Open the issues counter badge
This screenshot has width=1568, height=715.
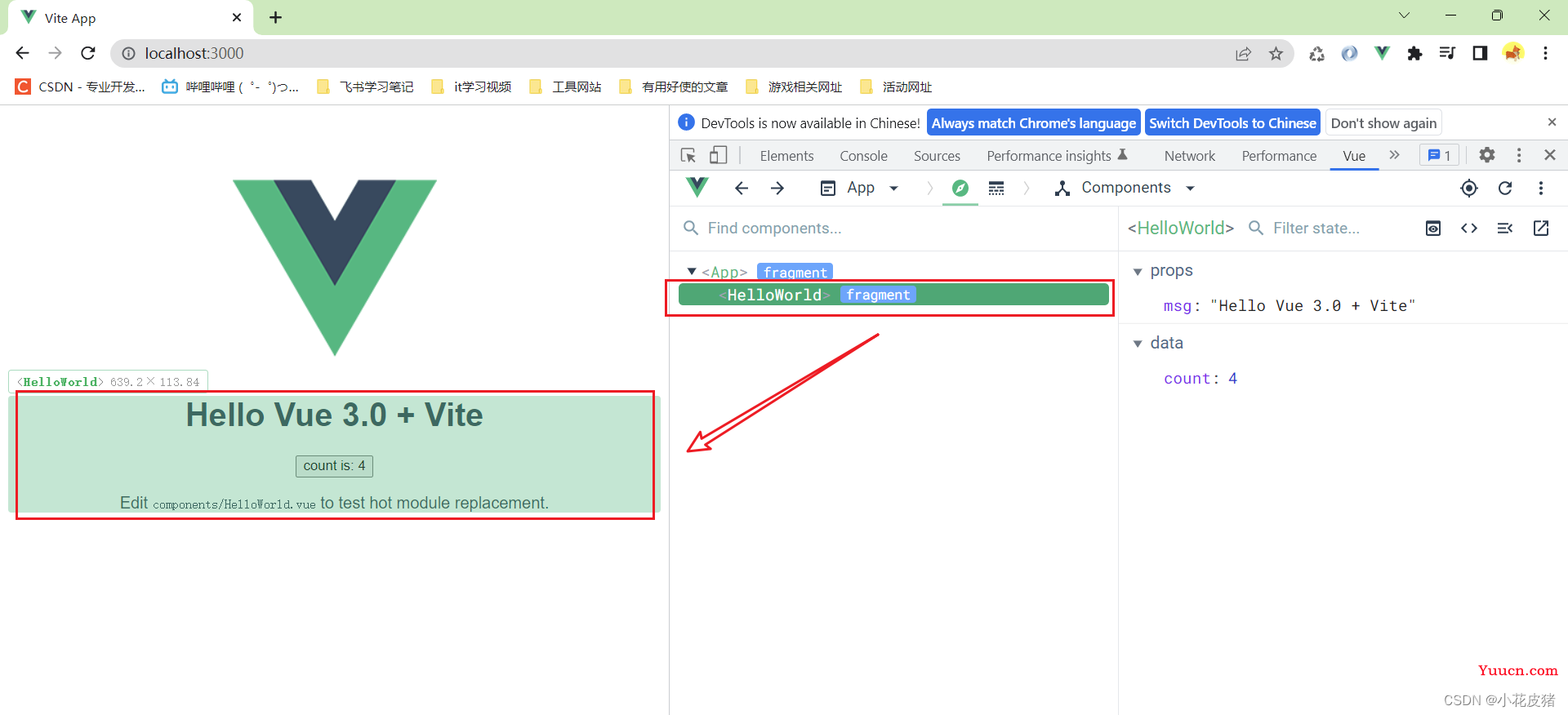[1439, 155]
